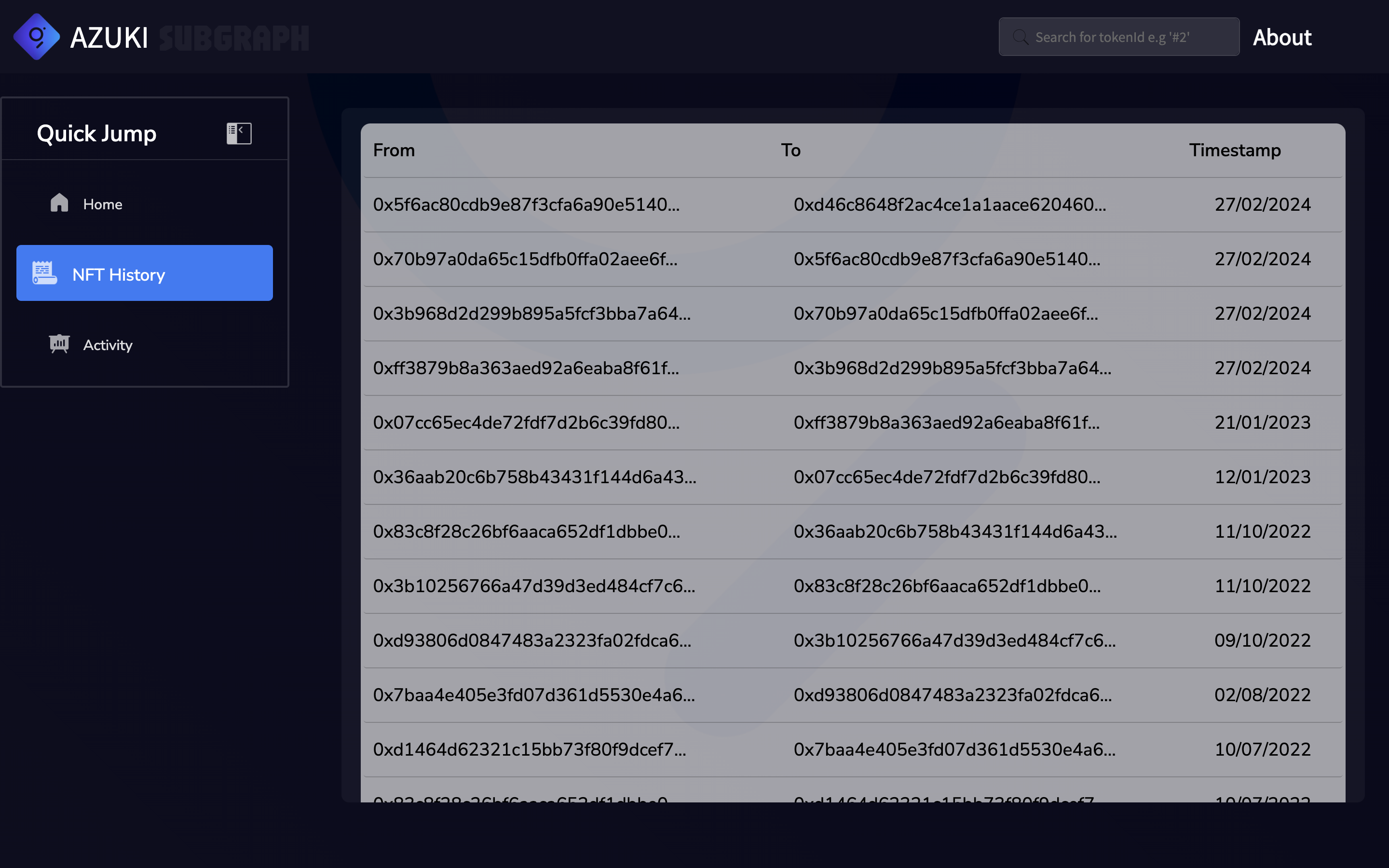Click the NFT History receipt icon
Image resolution: width=1389 pixels, height=868 pixels.
click(x=44, y=273)
